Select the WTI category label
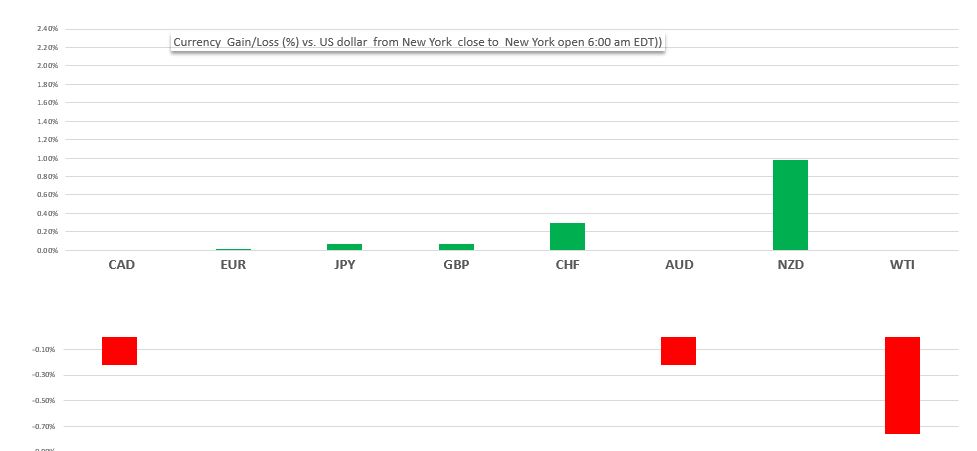This screenshot has height=451, width=977. pyautogui.click(x=902, y=265)
